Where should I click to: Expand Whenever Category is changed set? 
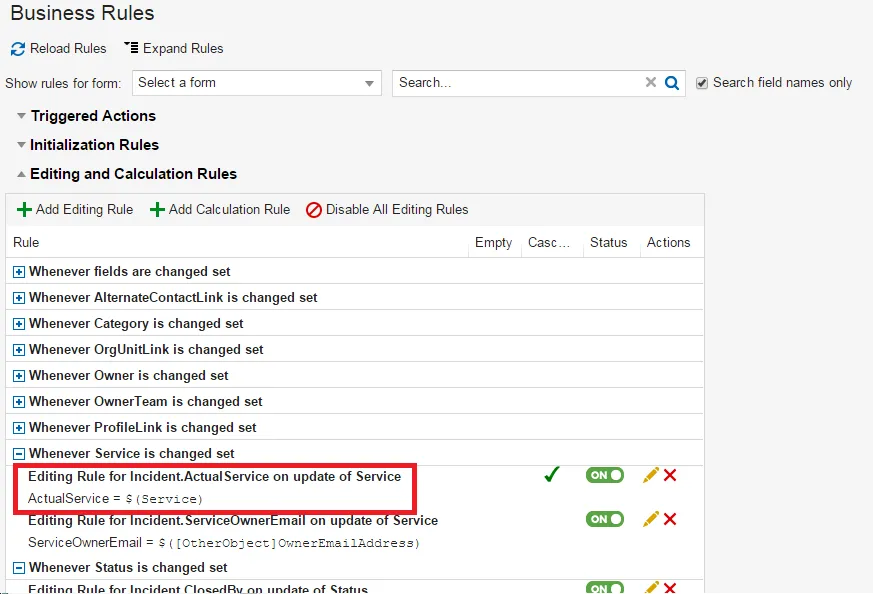click(19, 324)
